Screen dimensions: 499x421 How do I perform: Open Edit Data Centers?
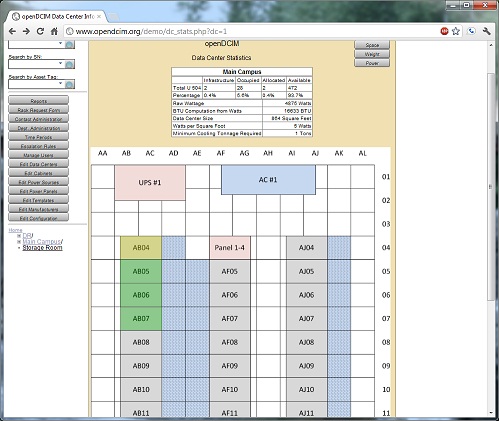click(x=38, y=164)
